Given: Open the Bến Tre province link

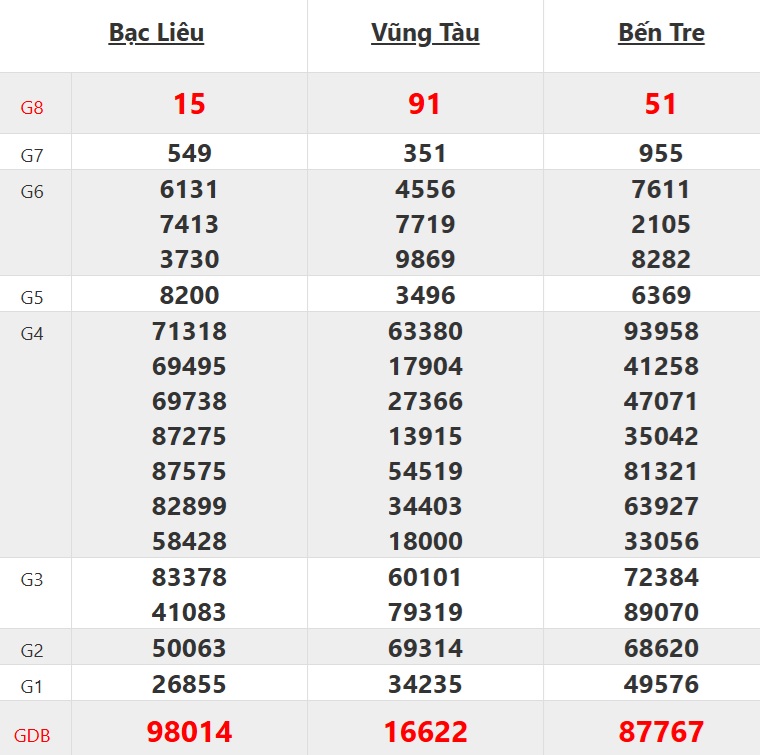Looking at the screenshot, I should click(661, 33).
